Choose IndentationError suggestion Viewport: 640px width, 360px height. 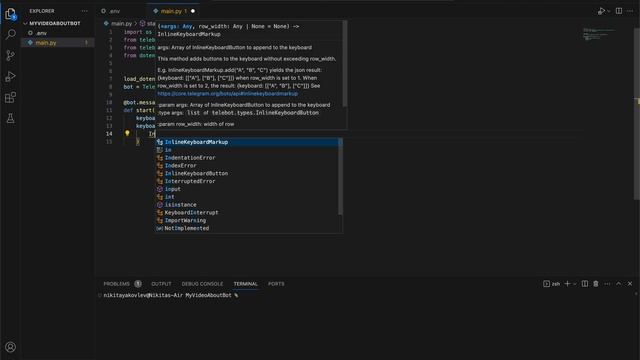coord(247,158)
